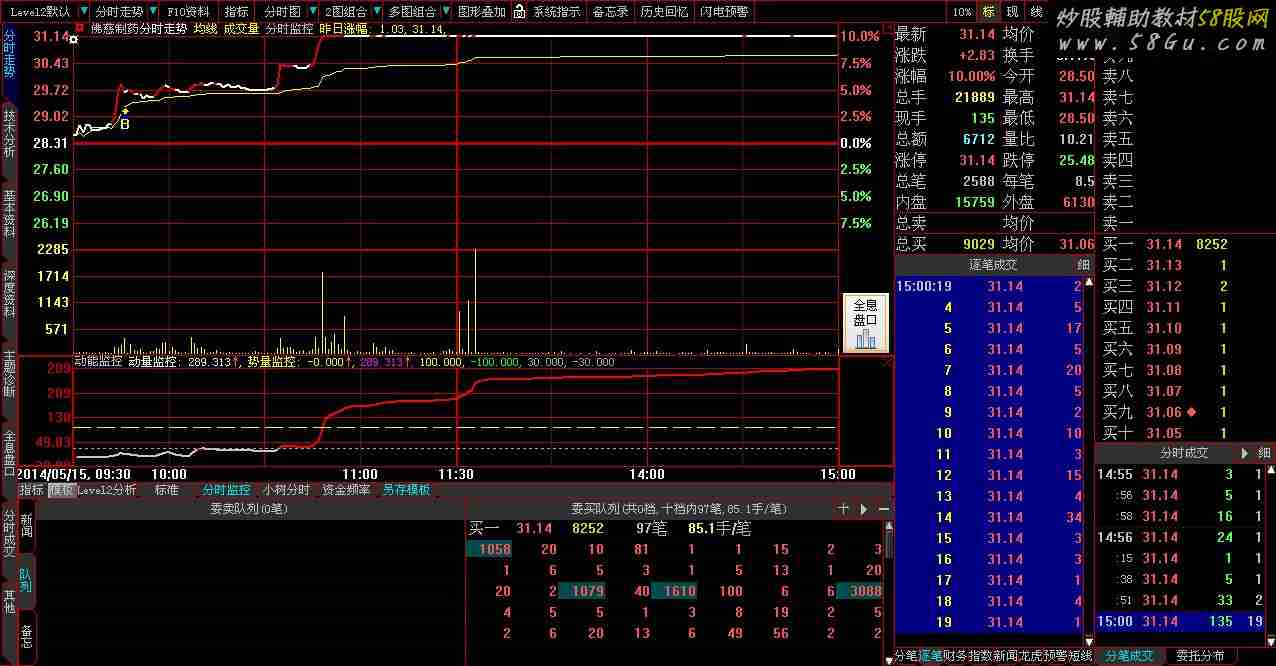Expand the 分时走势 dropdown arrow
1276x666 pixels.
coord(153,12)
